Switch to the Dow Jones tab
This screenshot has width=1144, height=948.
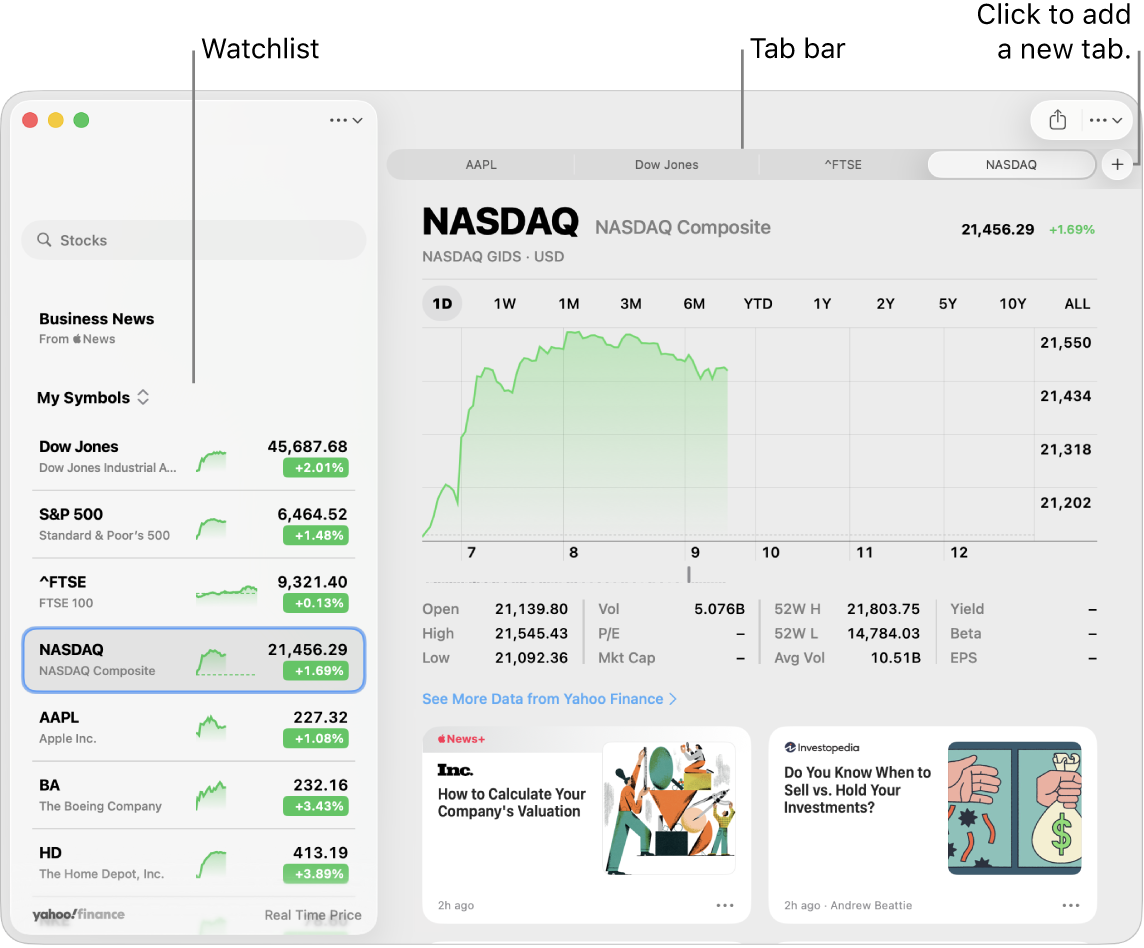tap(666, 164)
